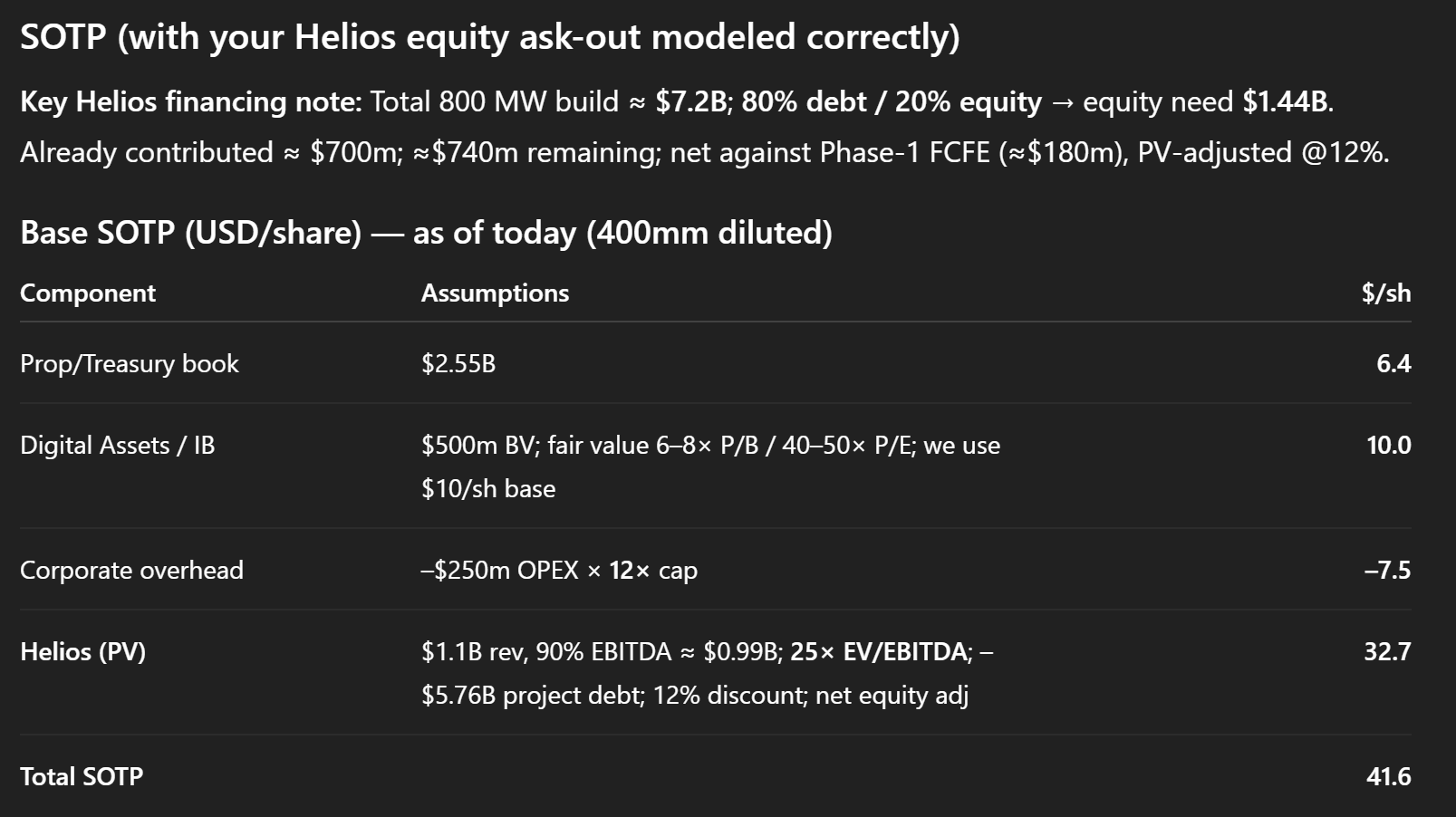The image size is (1456, 817).
Task: Click the –$250m OPEX × 12× cap cell
Action: point(559,570)
